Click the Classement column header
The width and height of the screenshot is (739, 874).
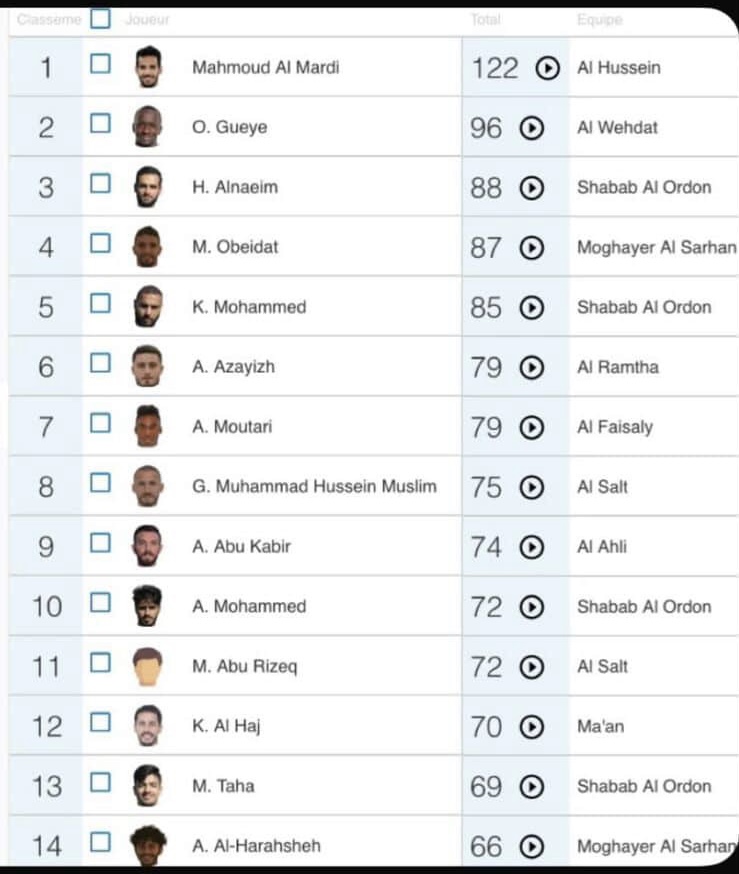[x=49, y=20]
